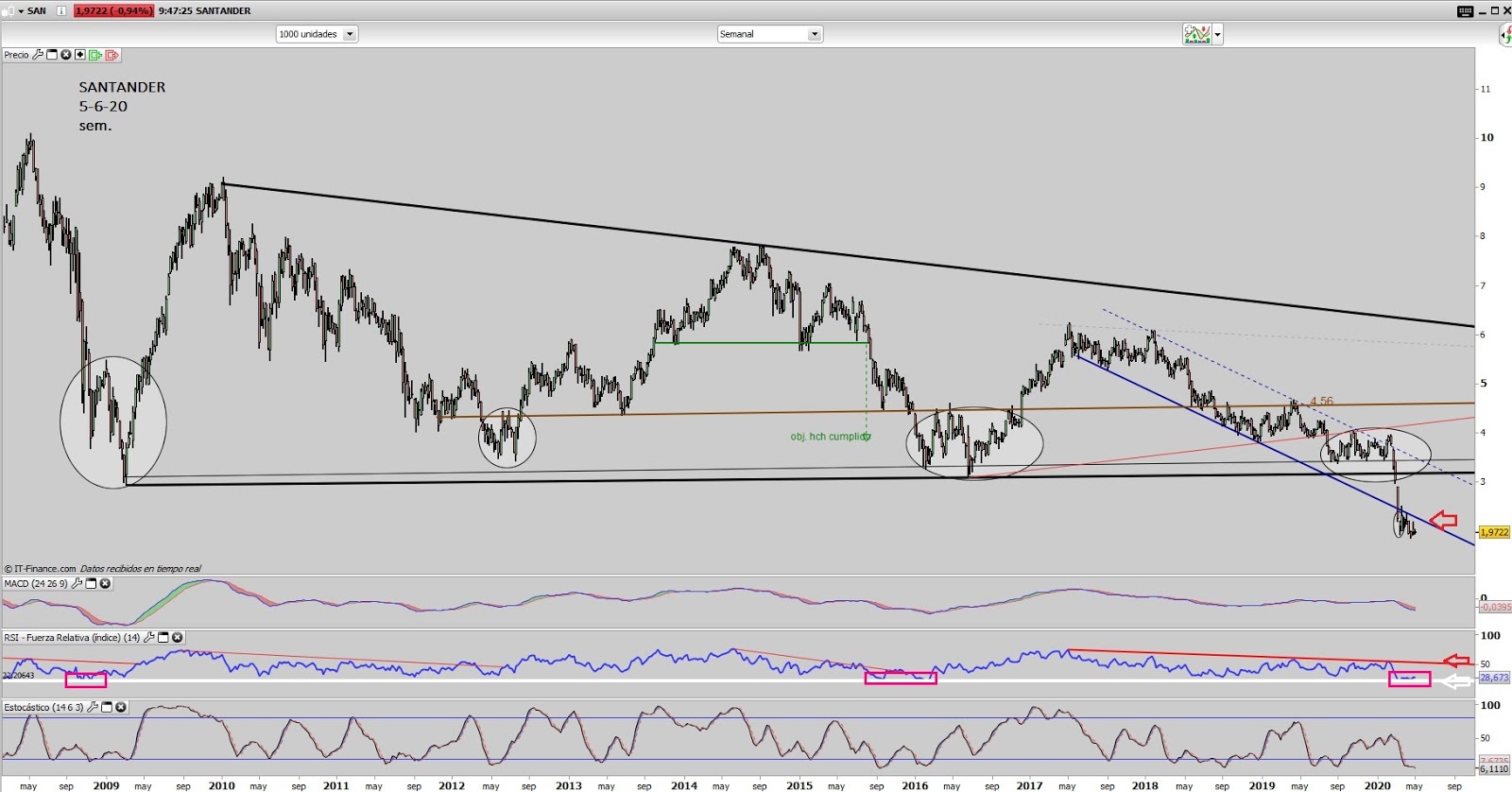Viewport: 1512px width, 792px height.
Task: Open Precio panel settings wrench
Action: (x=38, y=55)
